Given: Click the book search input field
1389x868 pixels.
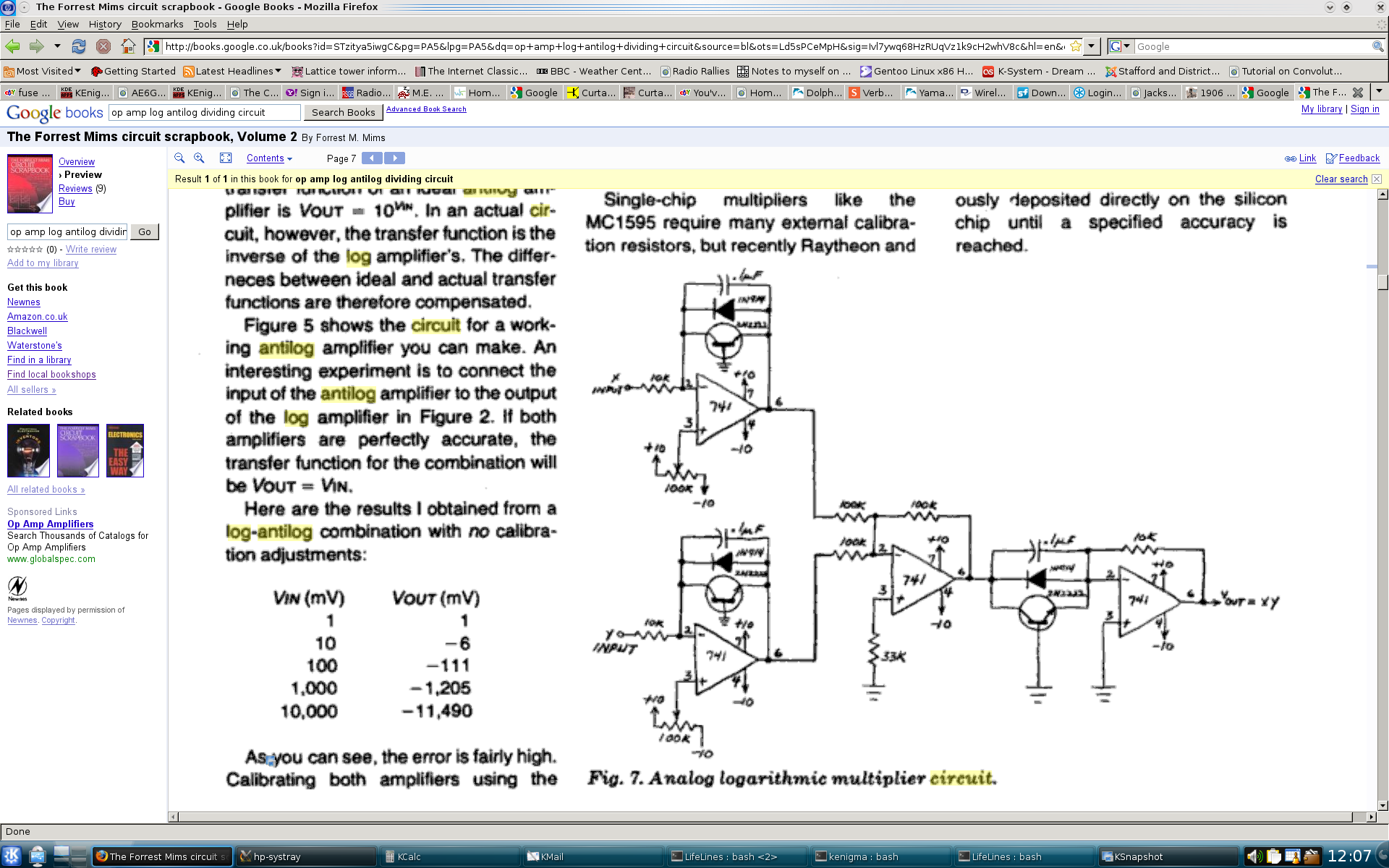Looking at the screenshot, I should (x=204, y=112).
